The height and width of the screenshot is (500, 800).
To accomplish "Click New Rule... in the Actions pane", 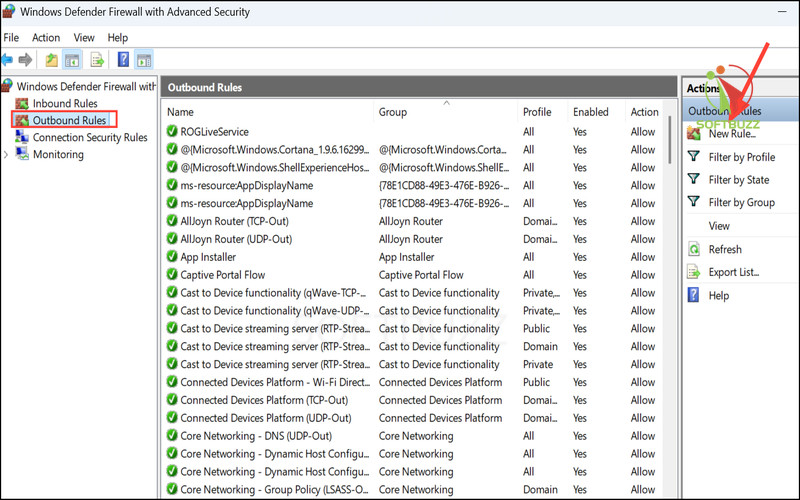I will pos(732,134).
